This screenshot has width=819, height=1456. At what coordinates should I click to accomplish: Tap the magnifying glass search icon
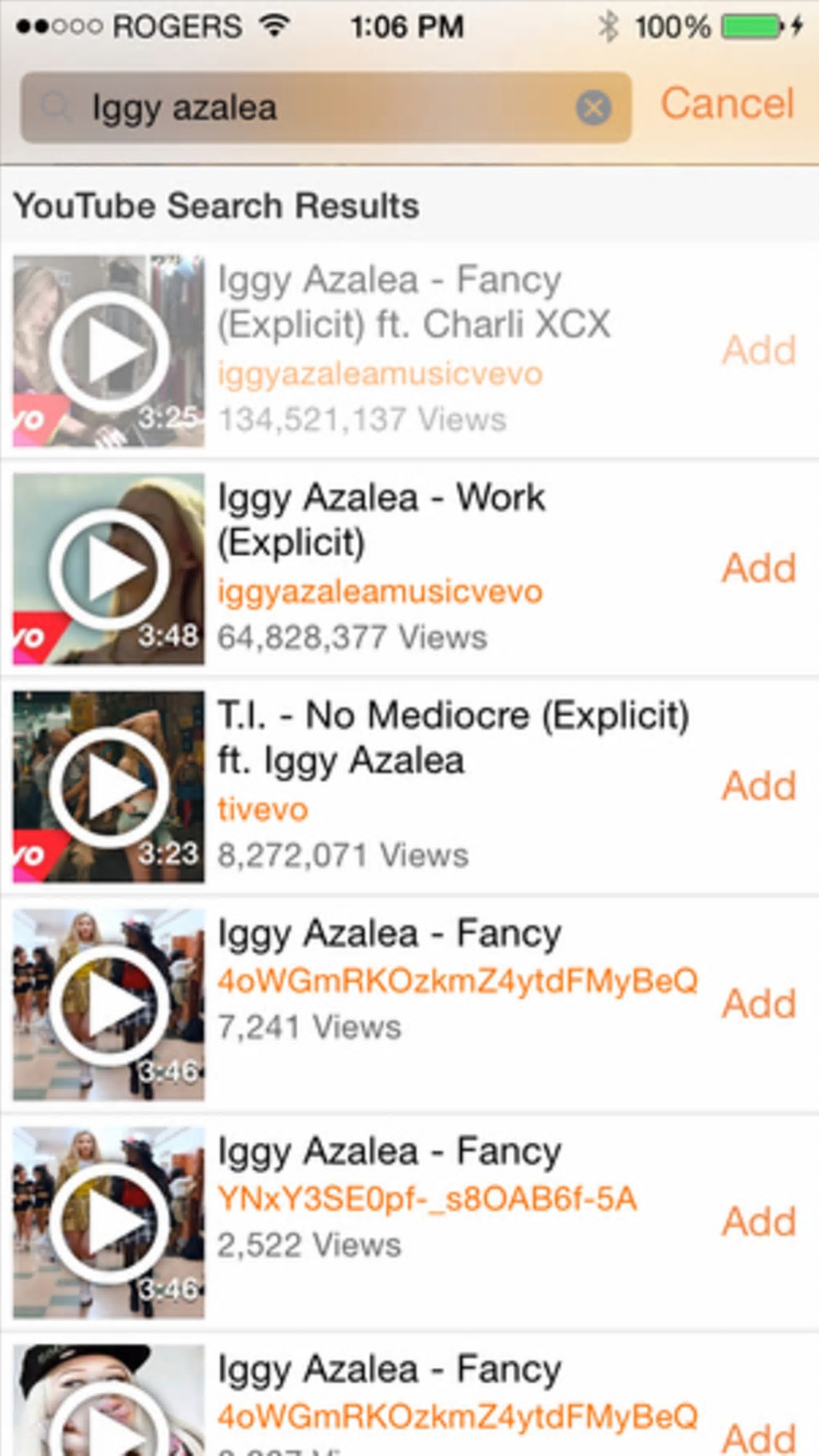55,107
